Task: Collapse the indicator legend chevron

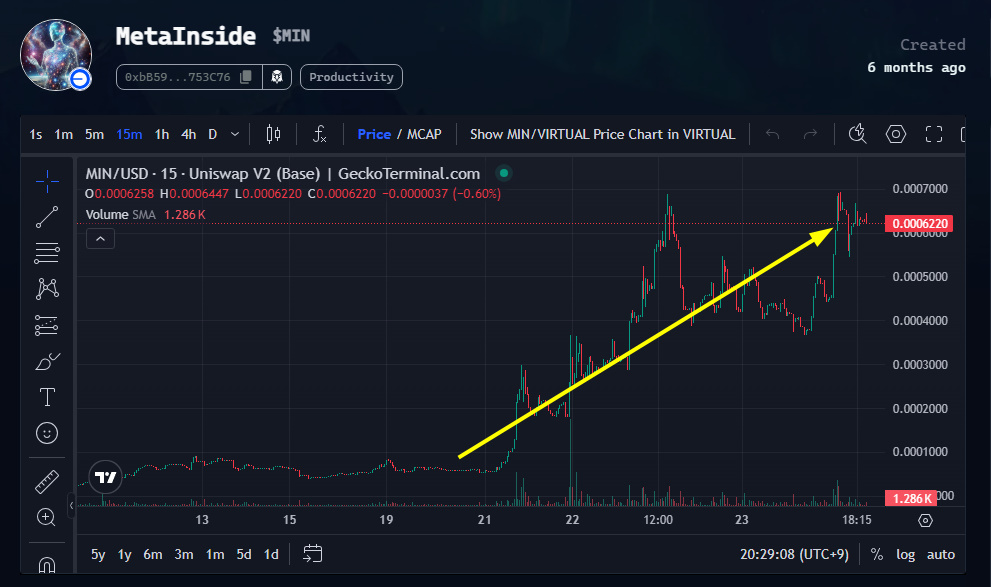Action: 100,239
